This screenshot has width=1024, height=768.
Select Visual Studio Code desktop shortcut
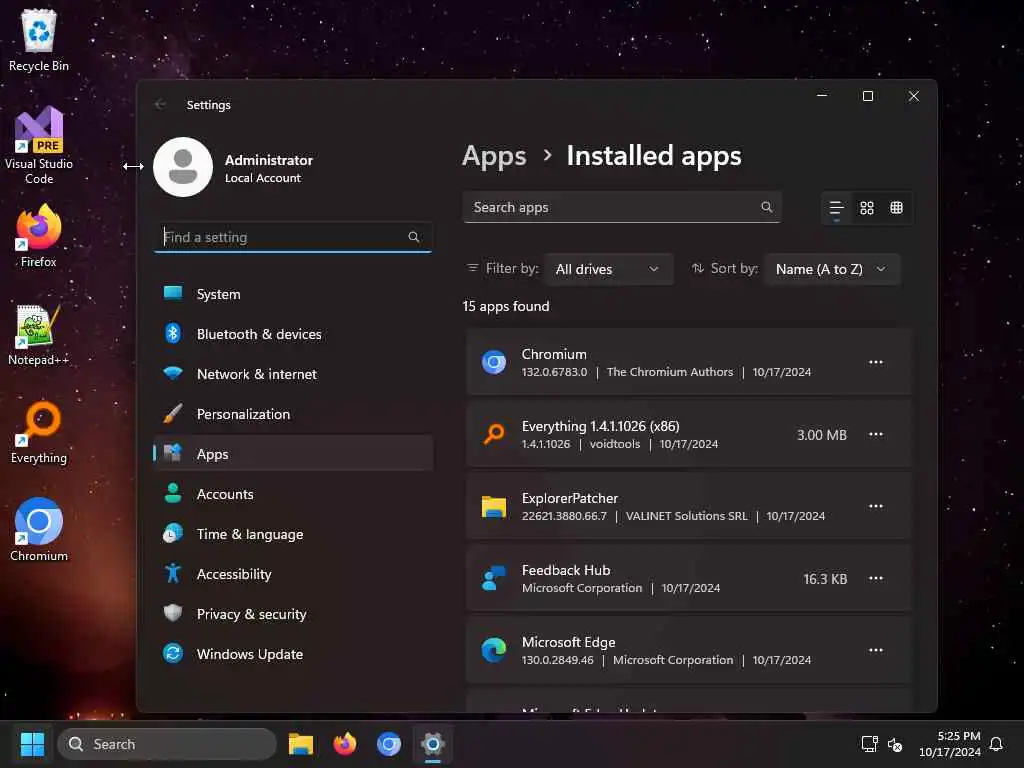click(39, 145)
